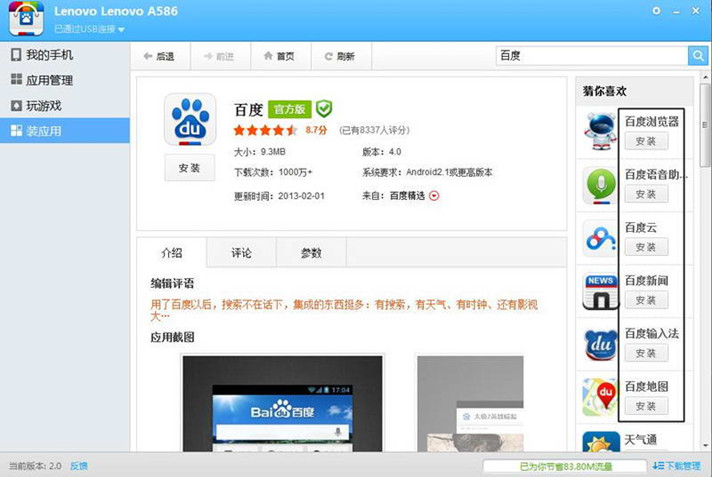Click the 当前版本: 2.0 status text
The image size is (712, 477).
tap(35, 466)
